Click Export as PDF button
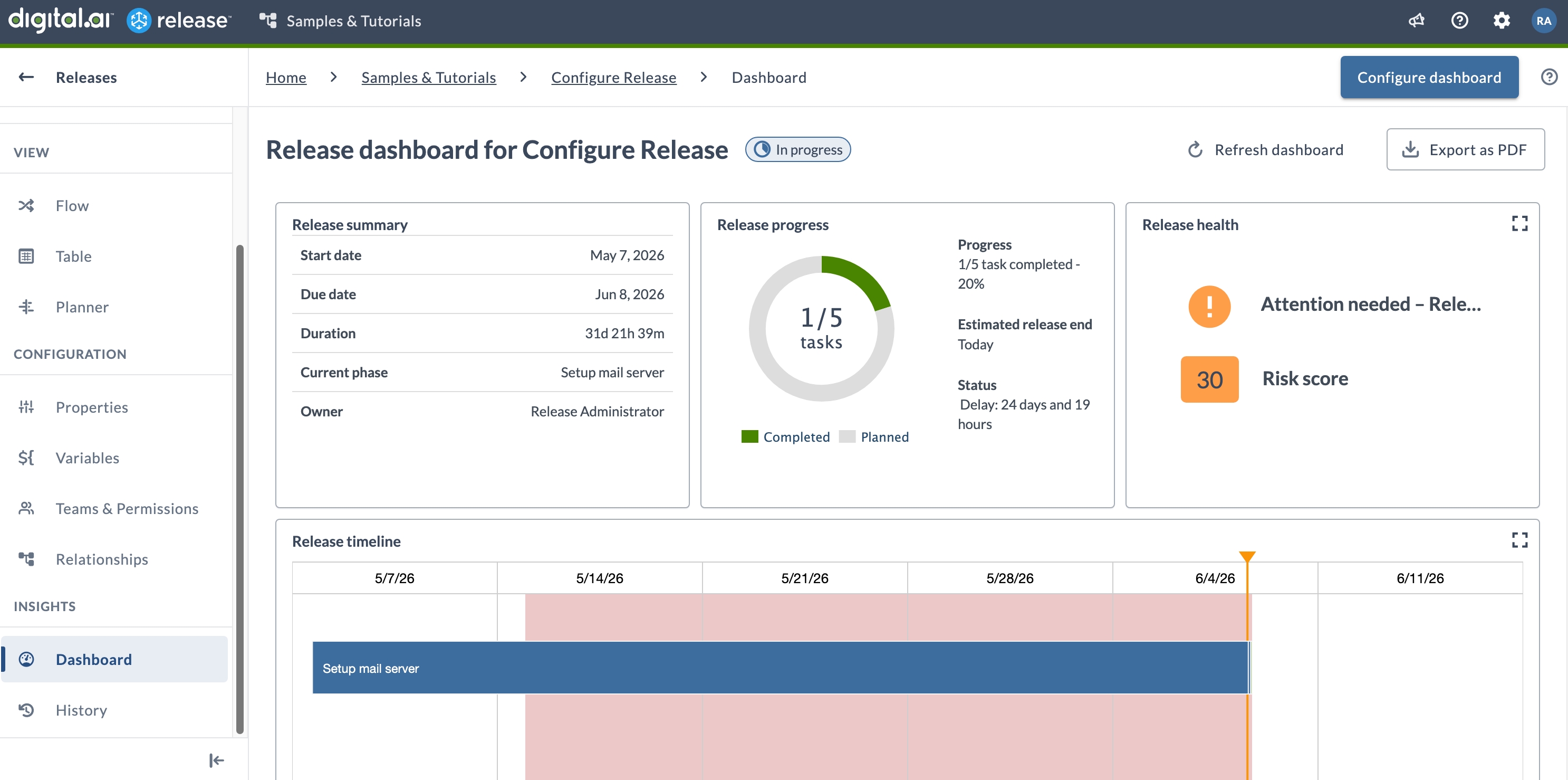Image resolution: width=1568 pixels, height=780 pixels. point(1465,150)
